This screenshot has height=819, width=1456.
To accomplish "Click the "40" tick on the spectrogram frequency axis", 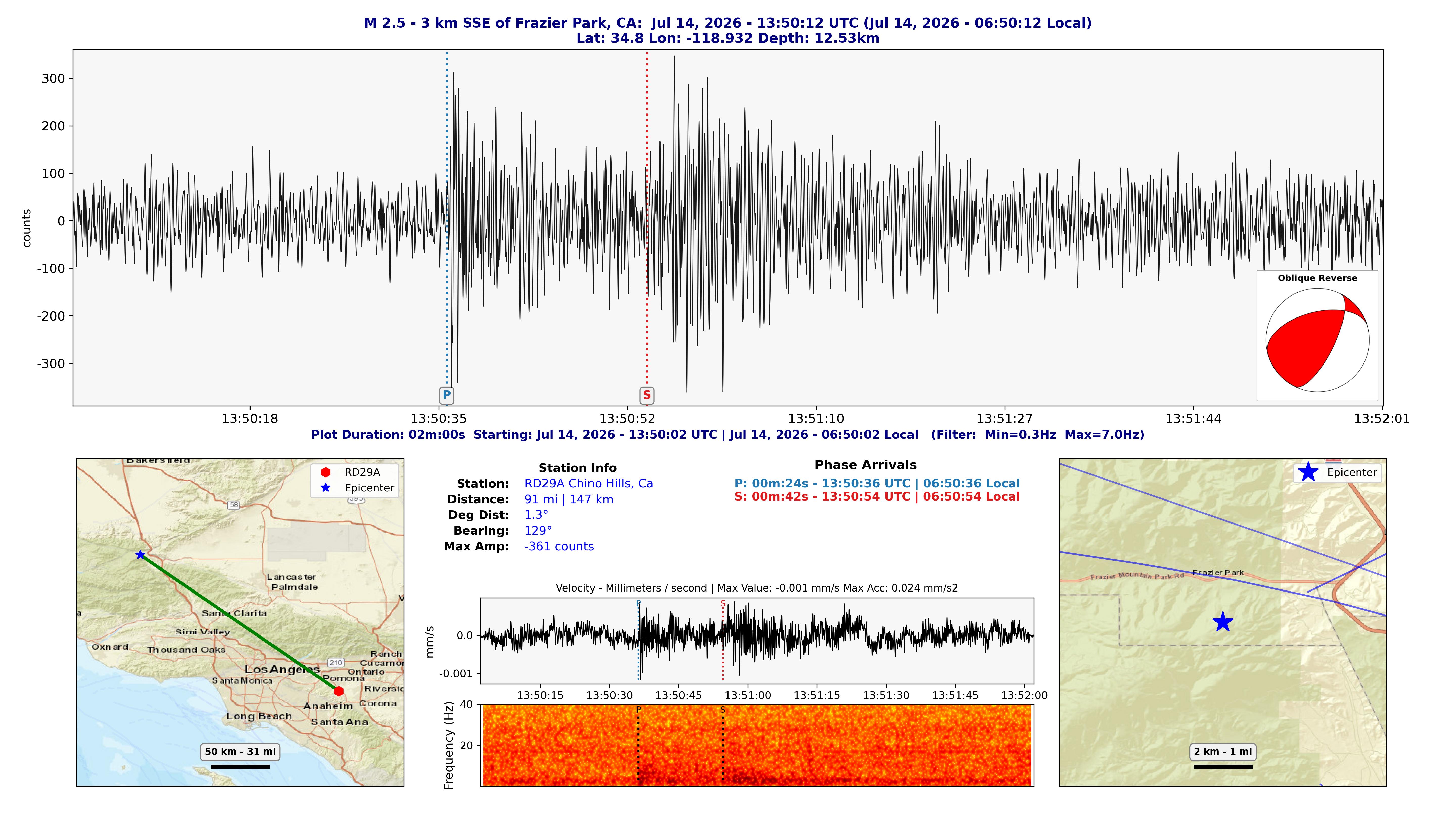I will (x=466, y=704).
